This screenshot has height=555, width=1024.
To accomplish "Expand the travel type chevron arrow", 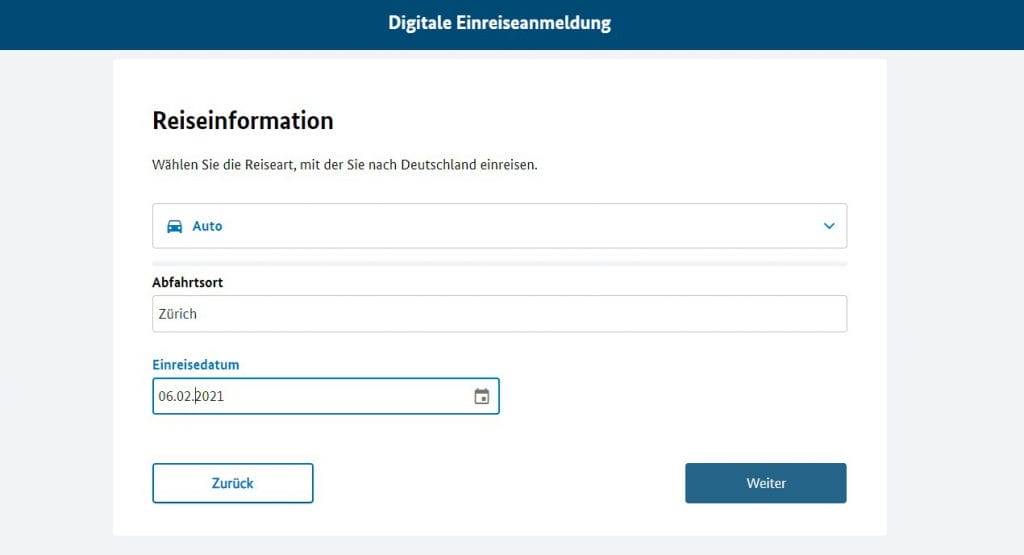I will [829, 226].
